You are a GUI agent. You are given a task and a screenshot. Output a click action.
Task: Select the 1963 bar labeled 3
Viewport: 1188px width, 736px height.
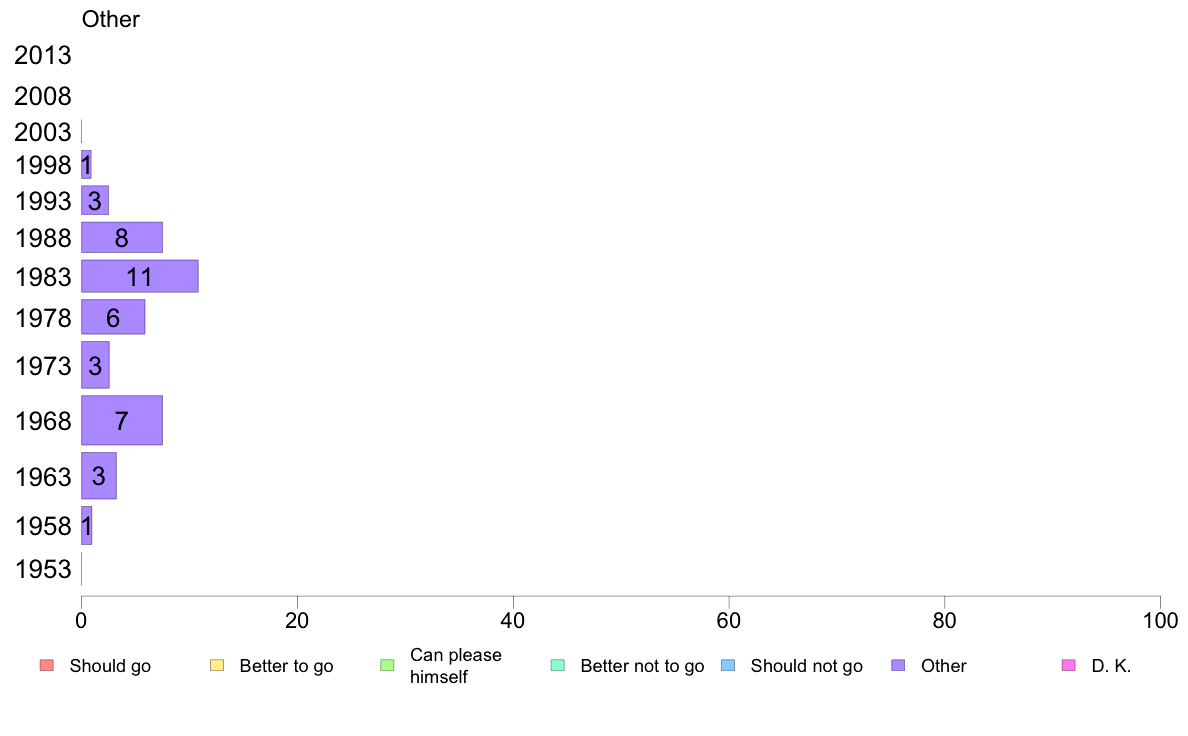click(x=99, y=475)
